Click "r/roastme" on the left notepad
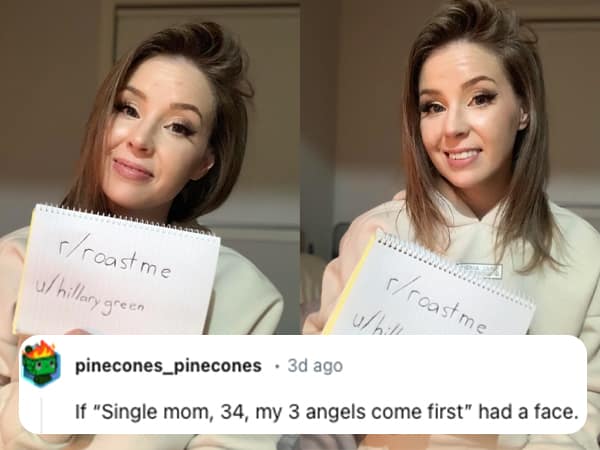 pyautogui.click(x=115, y=257)
